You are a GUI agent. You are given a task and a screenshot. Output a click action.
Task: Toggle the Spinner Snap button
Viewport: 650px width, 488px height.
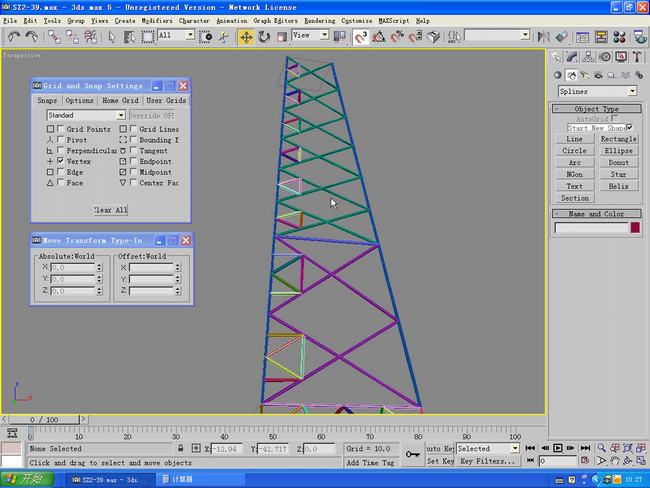pyautogui.click(x=415, y=37)
